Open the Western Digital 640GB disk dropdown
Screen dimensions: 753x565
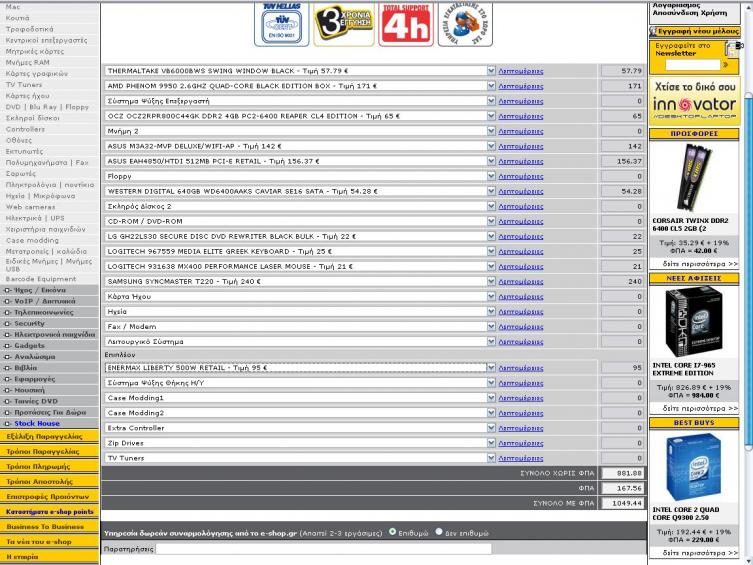pyautogui.click(x=491, y=191)
